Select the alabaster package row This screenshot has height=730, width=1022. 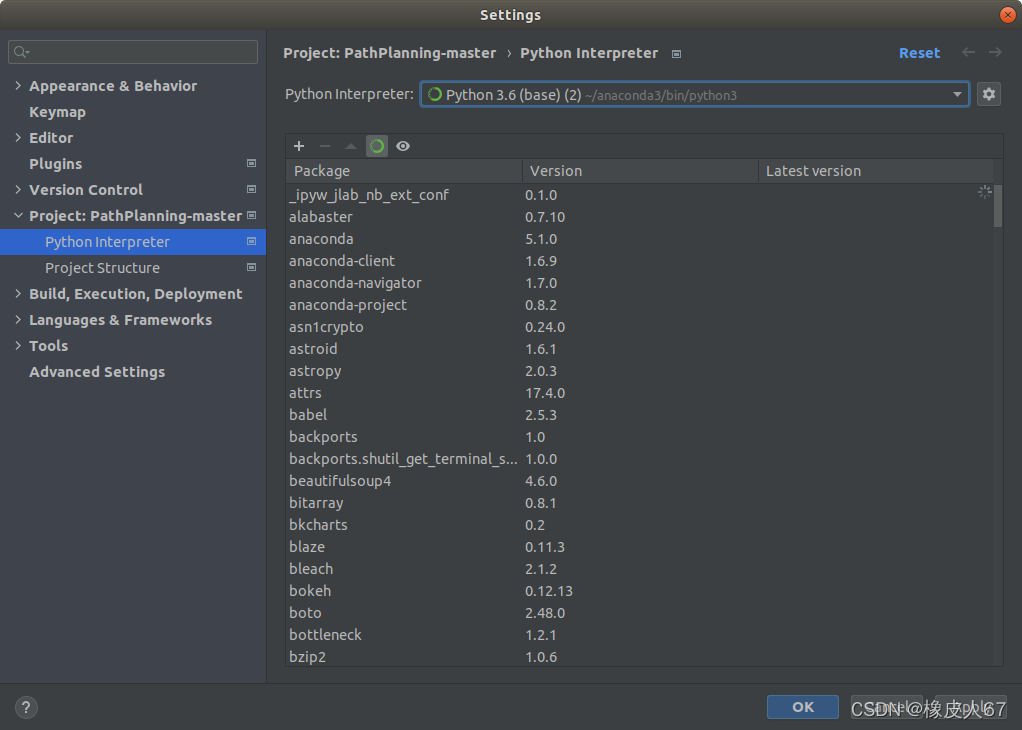pyautogui.click(x=639, y=217)
